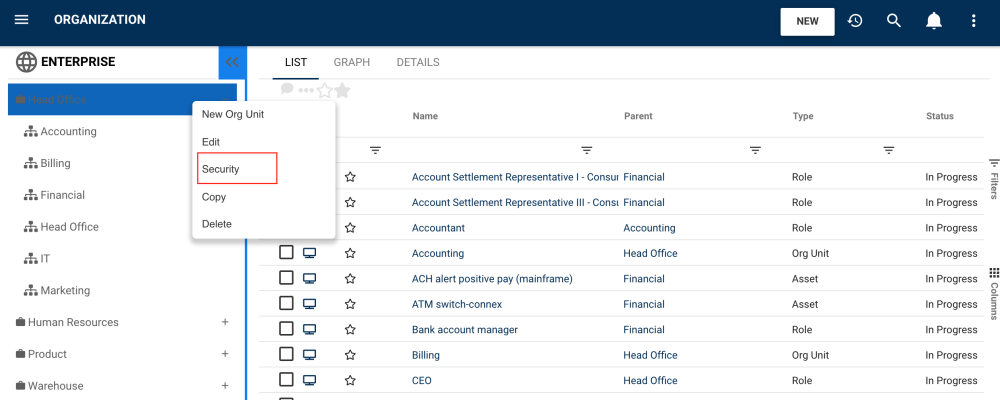Select the CEO row checkbox
Viewport: 1000px width, 400px height.
point(286,380)
